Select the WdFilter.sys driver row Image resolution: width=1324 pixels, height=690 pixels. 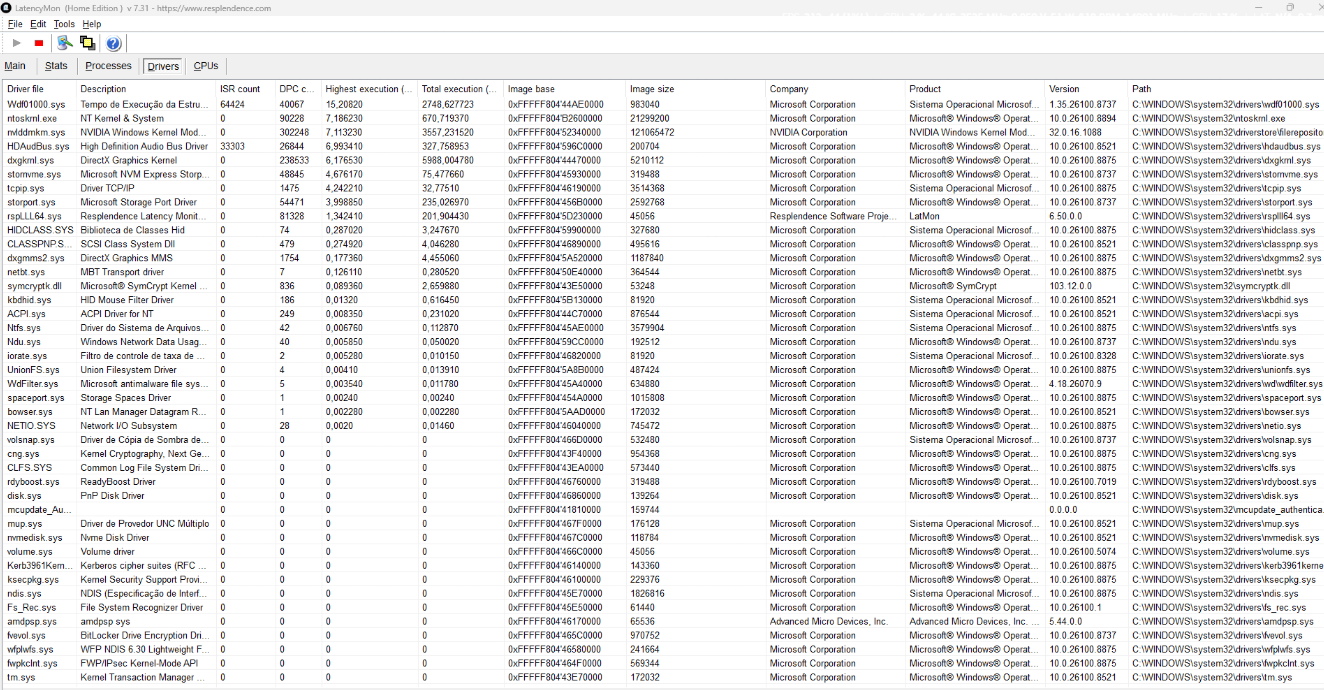662,384
